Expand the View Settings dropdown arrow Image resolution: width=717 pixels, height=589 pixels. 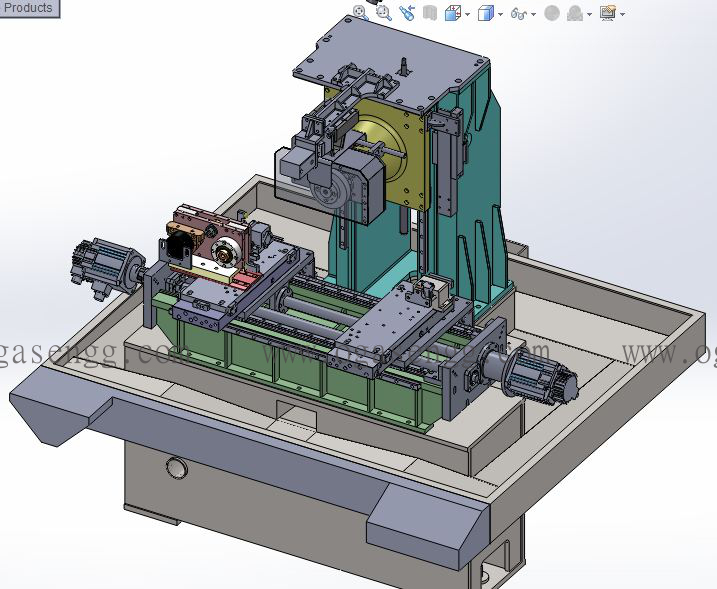622,14
